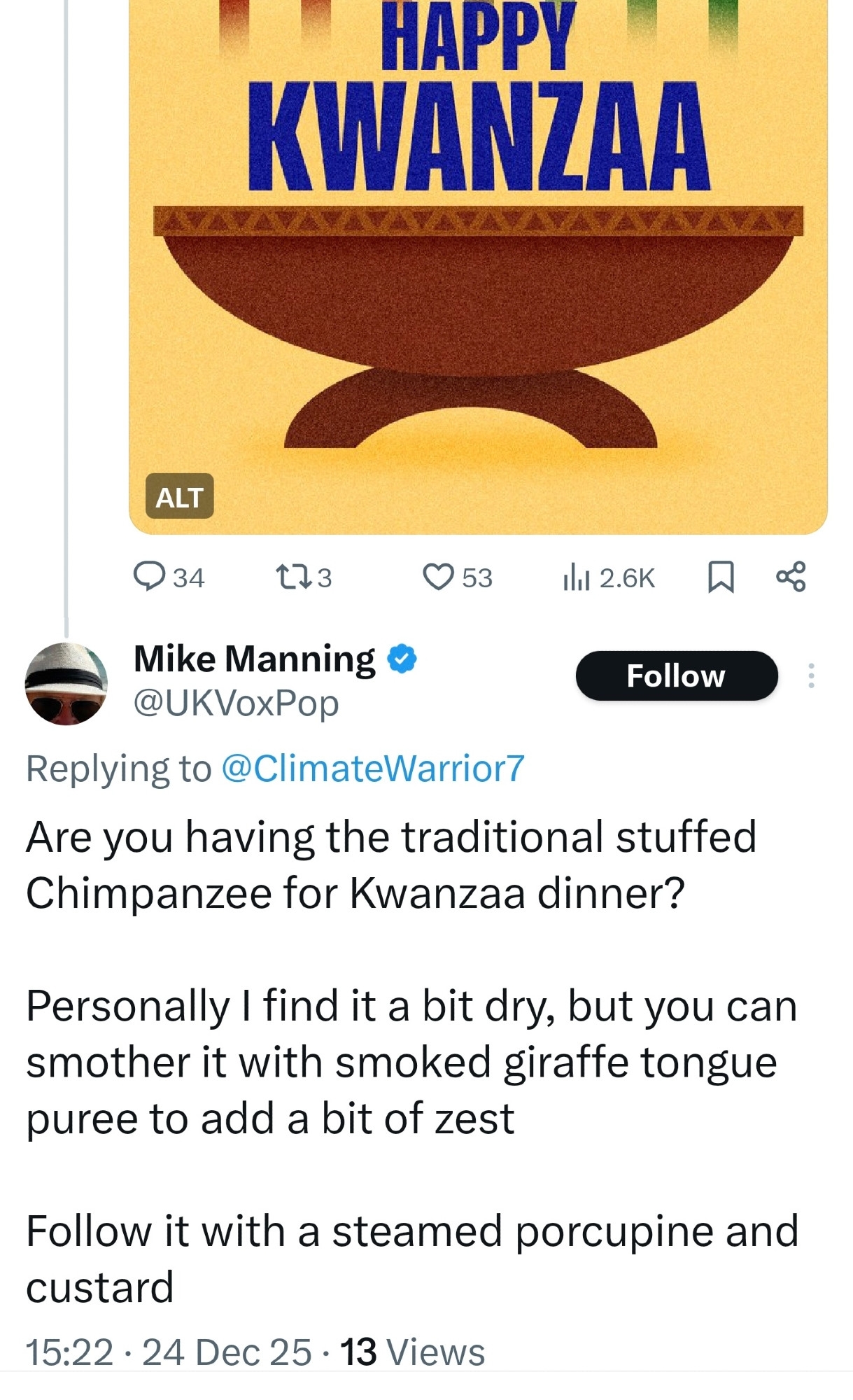
Task: Open @ClimateWarrior7 profile link
Action: coord(372,769)
